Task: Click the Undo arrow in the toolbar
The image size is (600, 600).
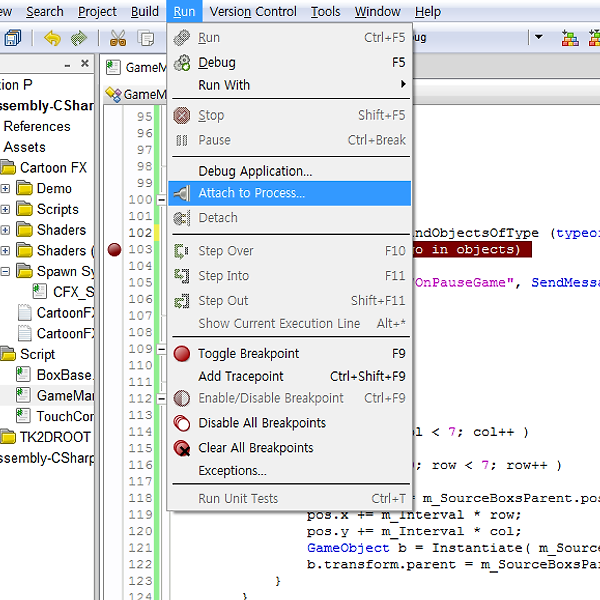Action: click(52, 39)
